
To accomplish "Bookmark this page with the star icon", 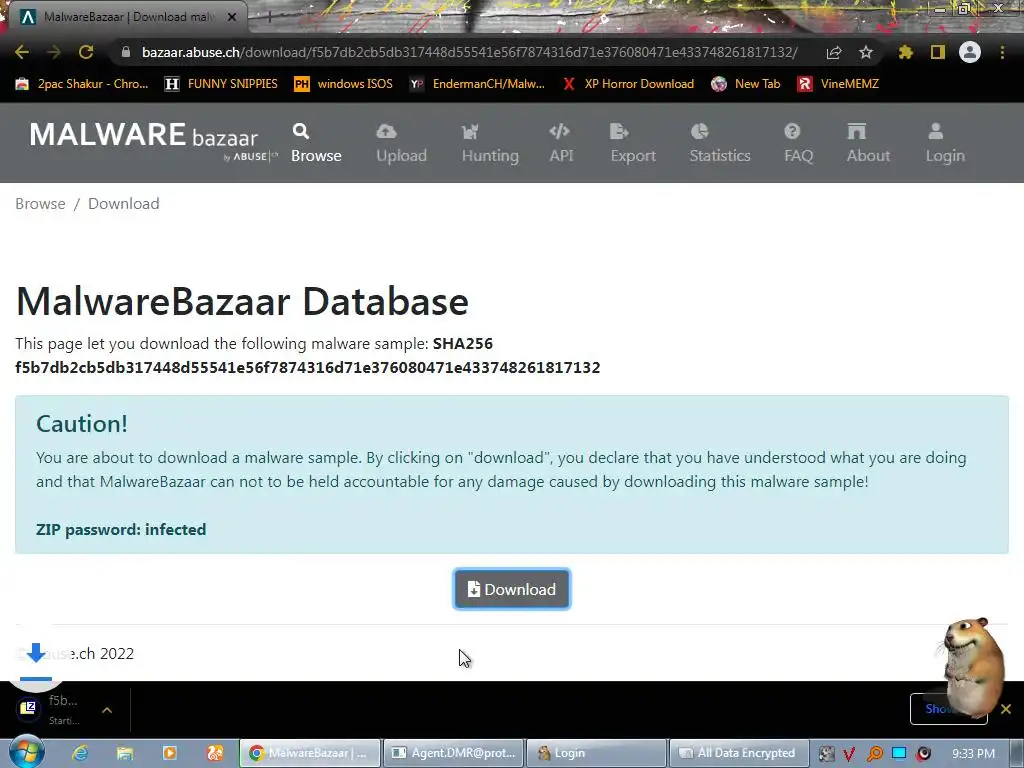I will click(865, 52).
